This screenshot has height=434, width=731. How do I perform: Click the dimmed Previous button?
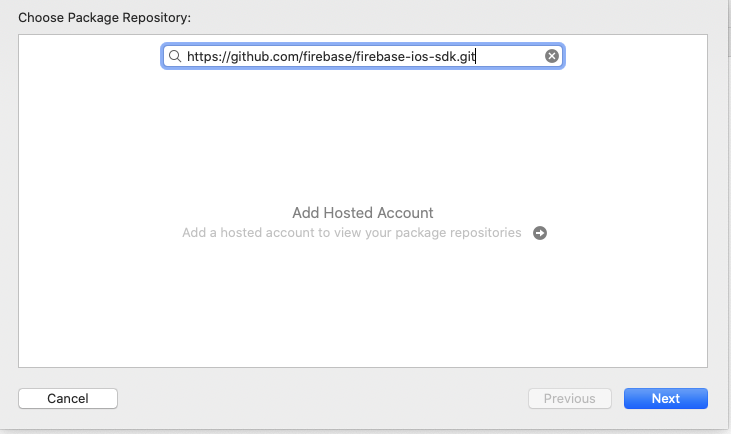coord(569,398)
